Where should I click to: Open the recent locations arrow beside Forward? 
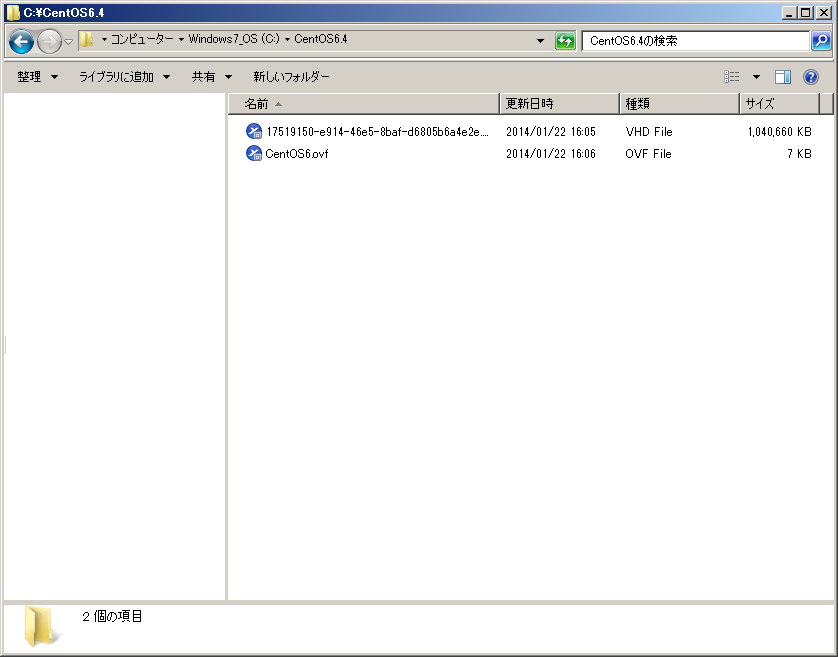pyautogui.click(x=68, y=41)
